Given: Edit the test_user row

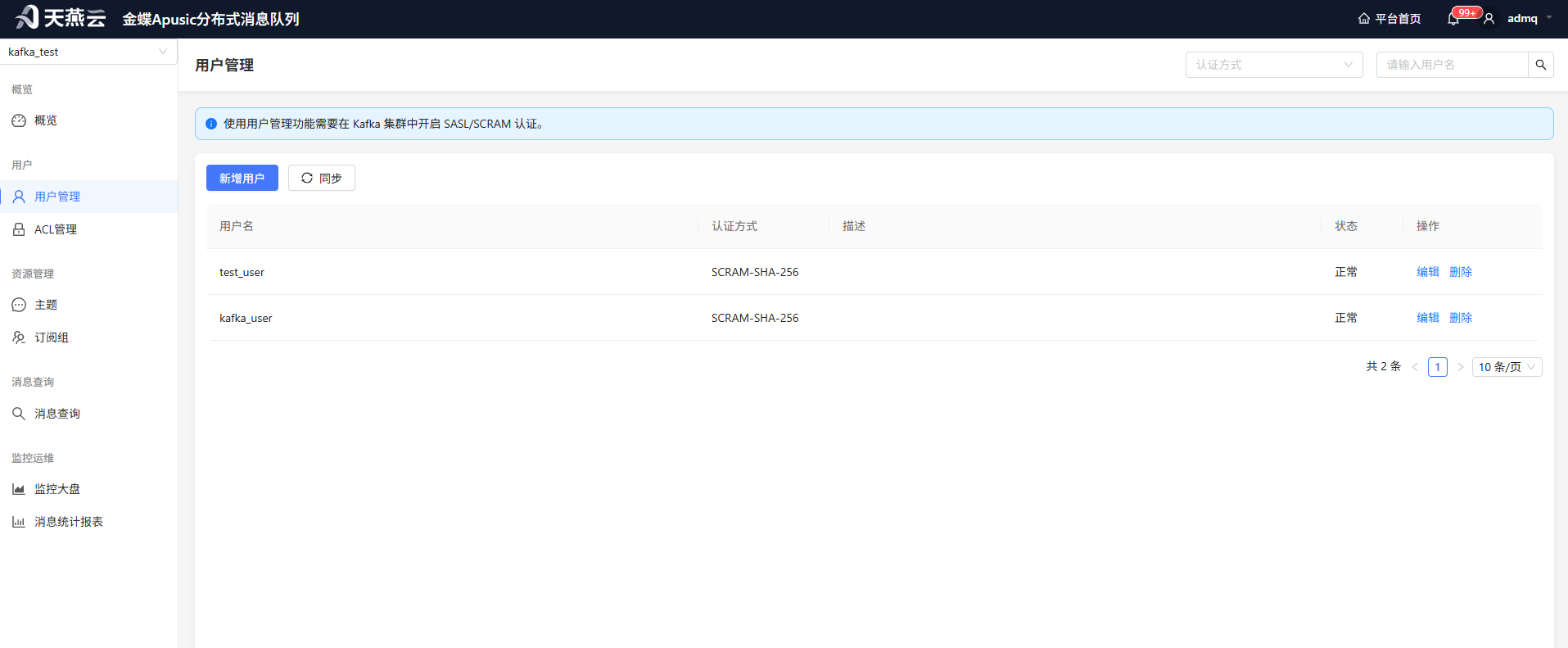Looking at the screenshot, I should 1428,272.
